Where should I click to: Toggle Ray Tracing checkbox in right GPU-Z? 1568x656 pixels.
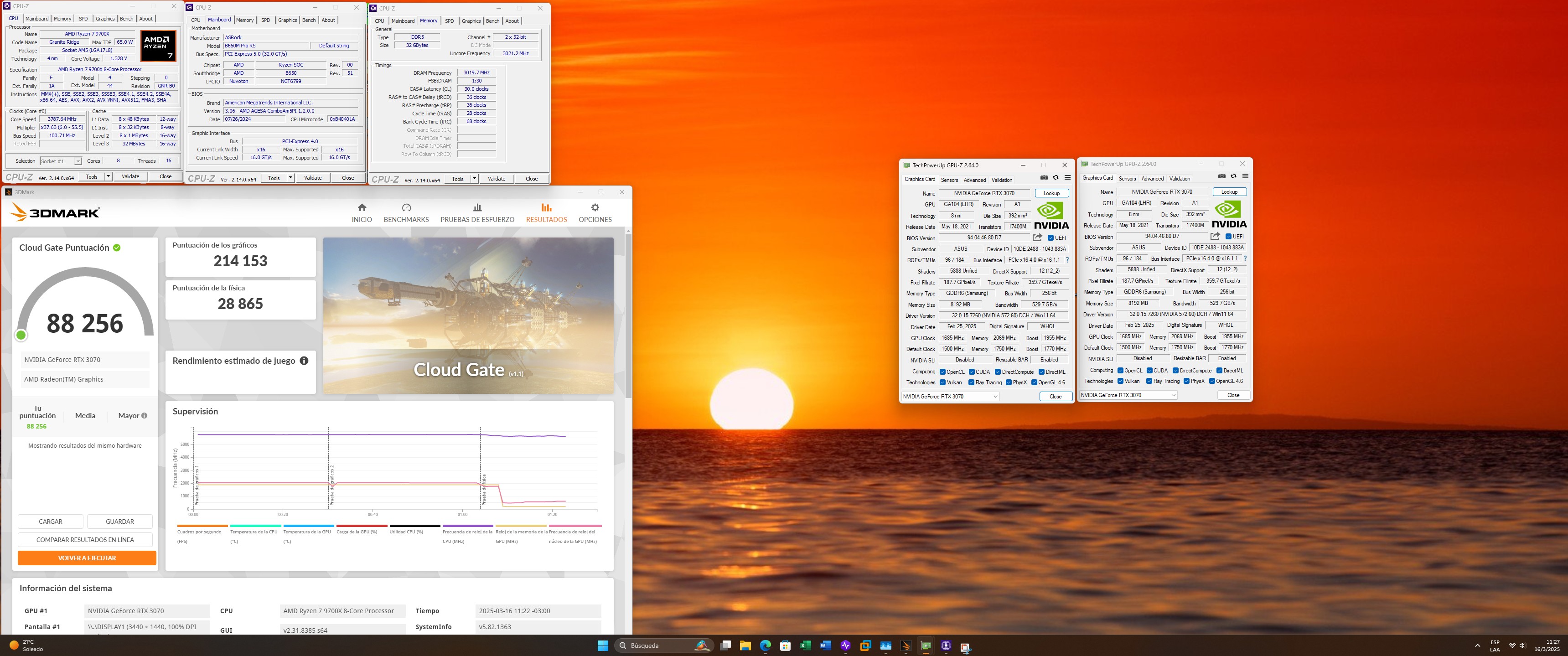pos(1149,382)
